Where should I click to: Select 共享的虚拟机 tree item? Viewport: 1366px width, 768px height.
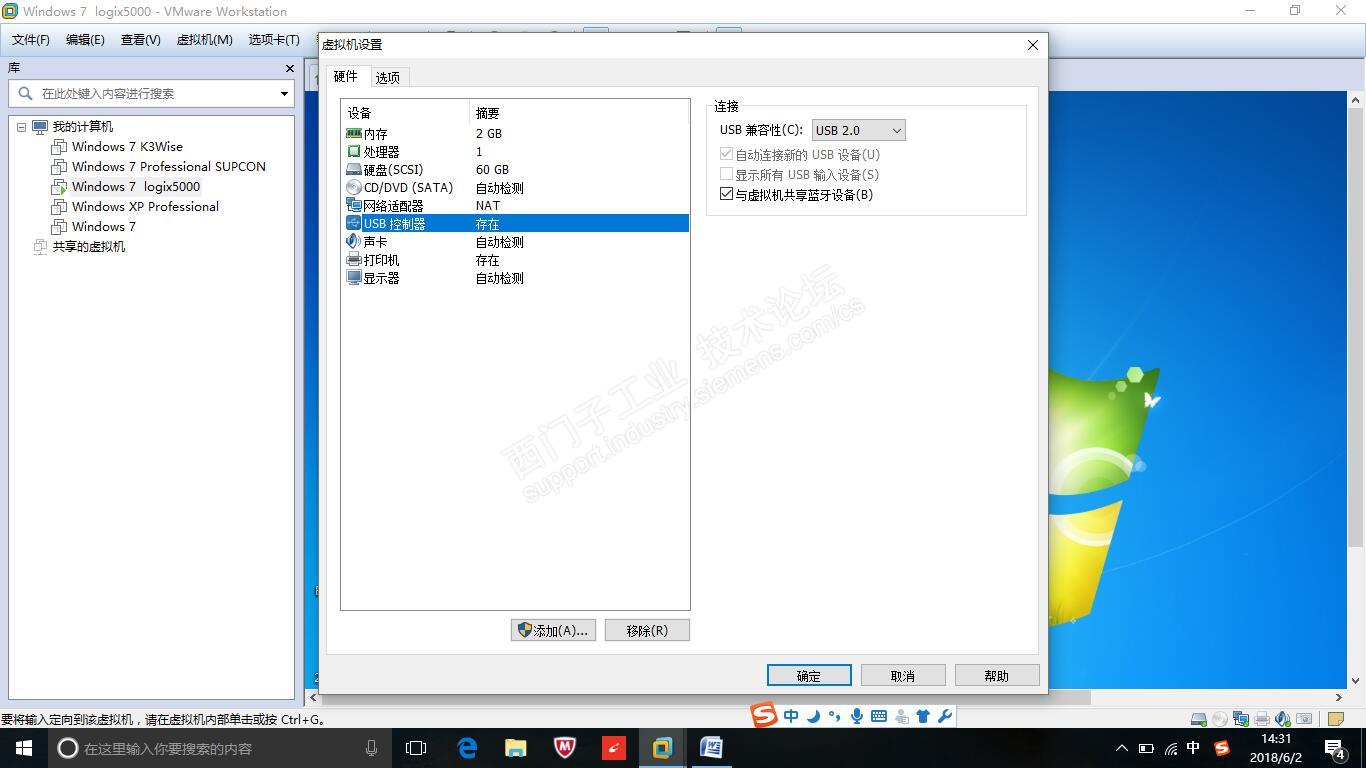pos(88,247)
